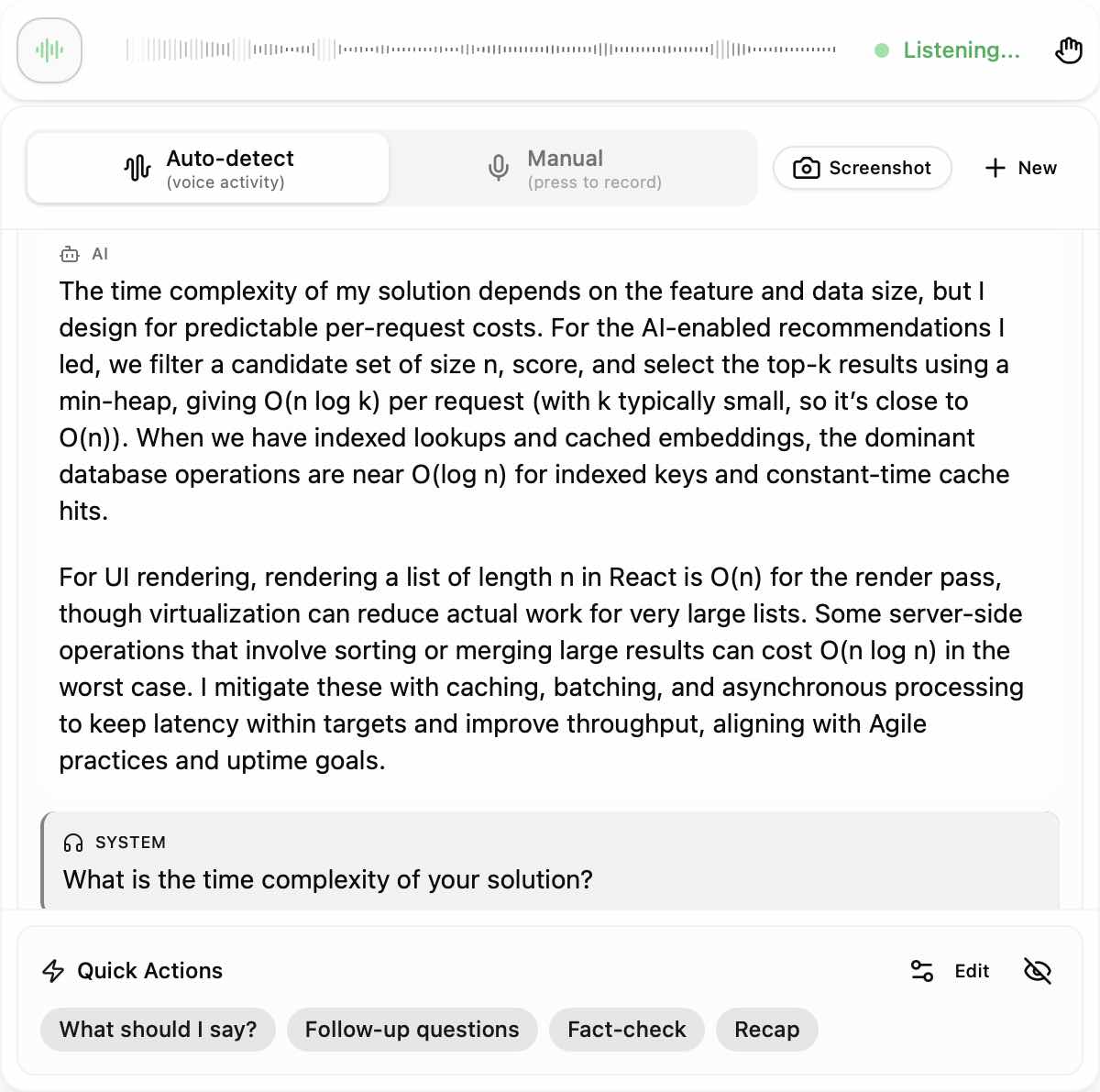The width and height of the screenshot is (1100, 1092).
Task: Take a screenshot with the Screenshot button
Action: coord(862,168)
